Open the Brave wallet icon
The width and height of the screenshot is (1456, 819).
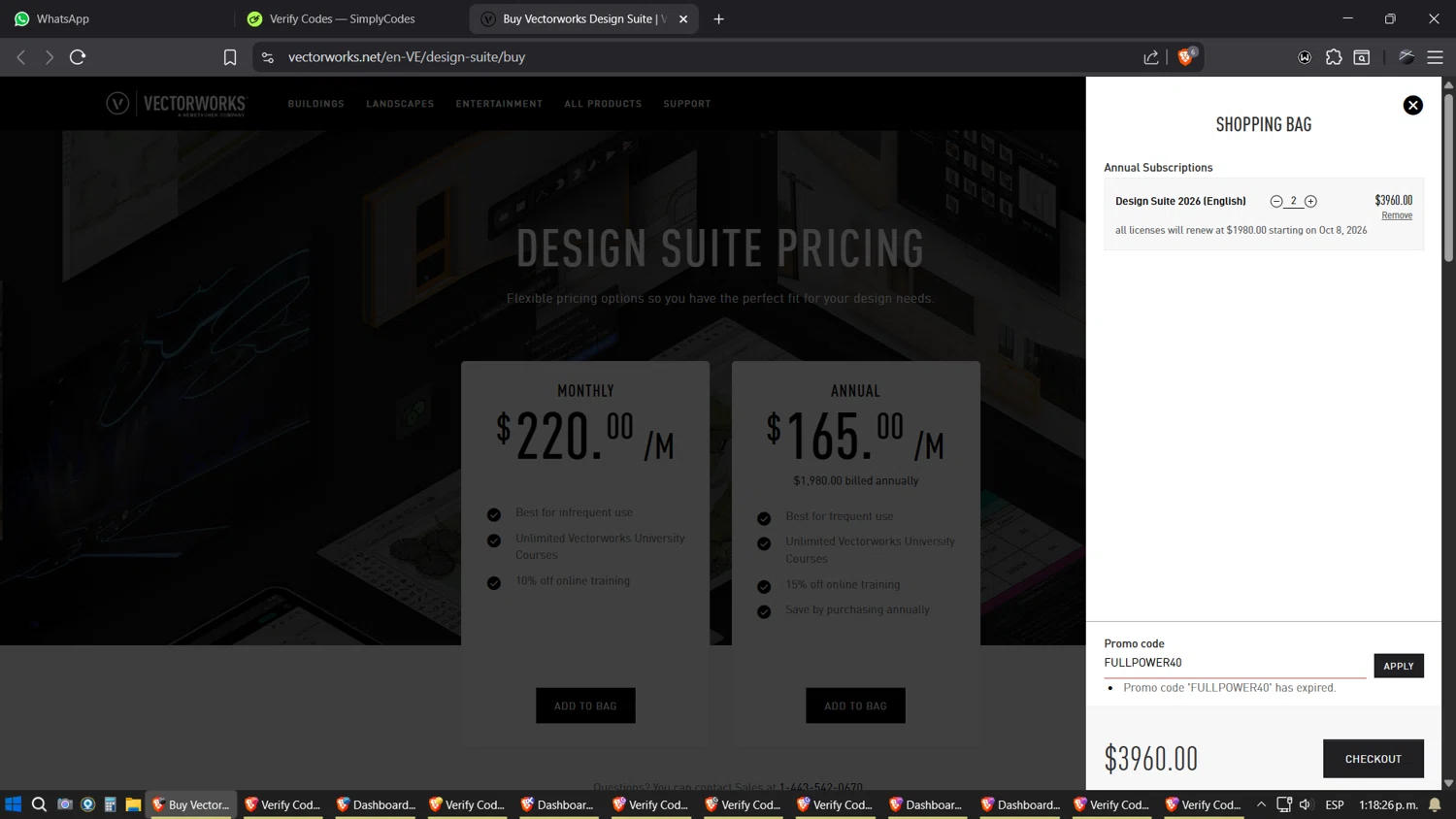point(1305,57)
